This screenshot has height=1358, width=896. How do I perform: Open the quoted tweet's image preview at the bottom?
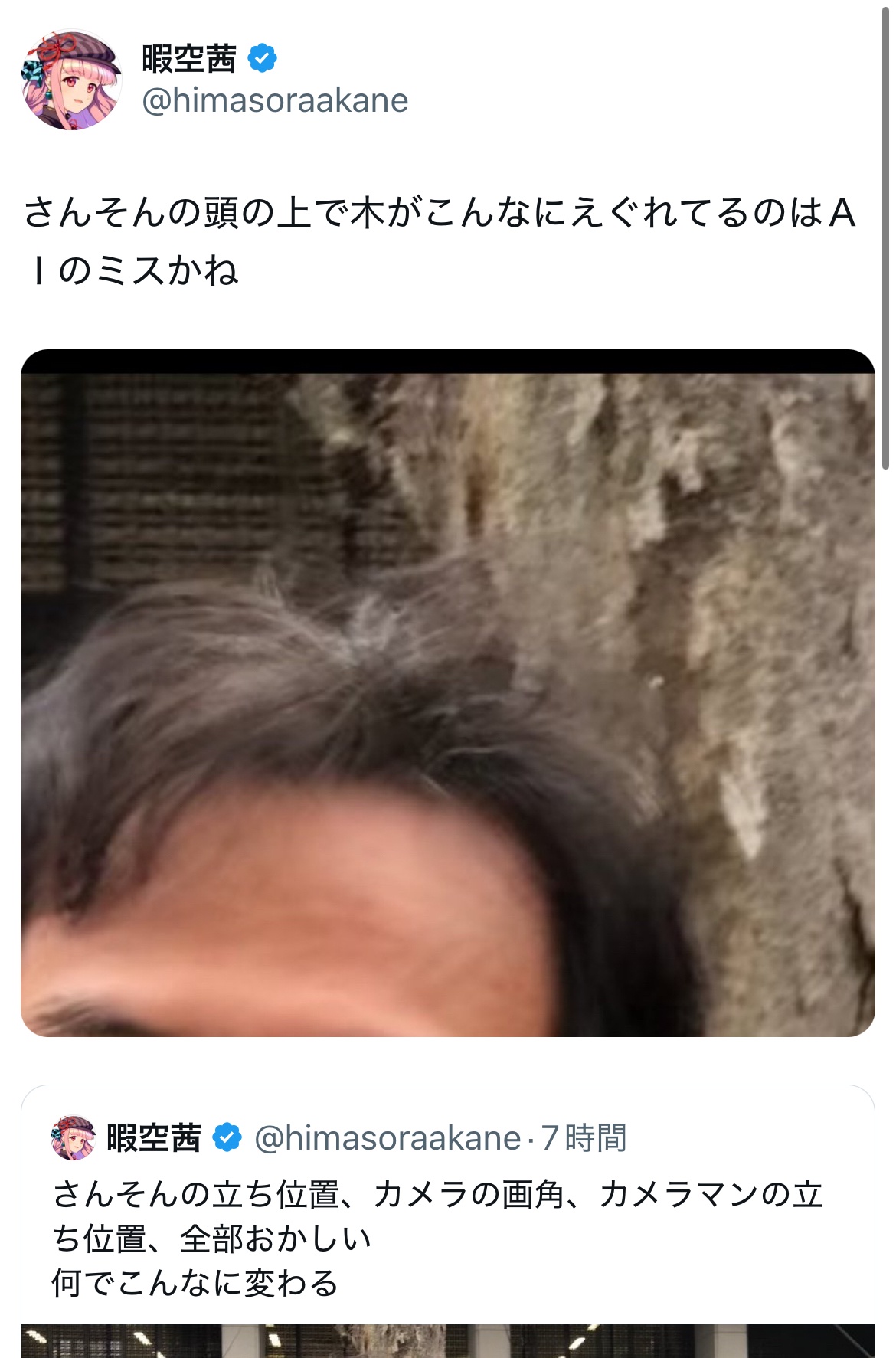[x=448, y=1340]
